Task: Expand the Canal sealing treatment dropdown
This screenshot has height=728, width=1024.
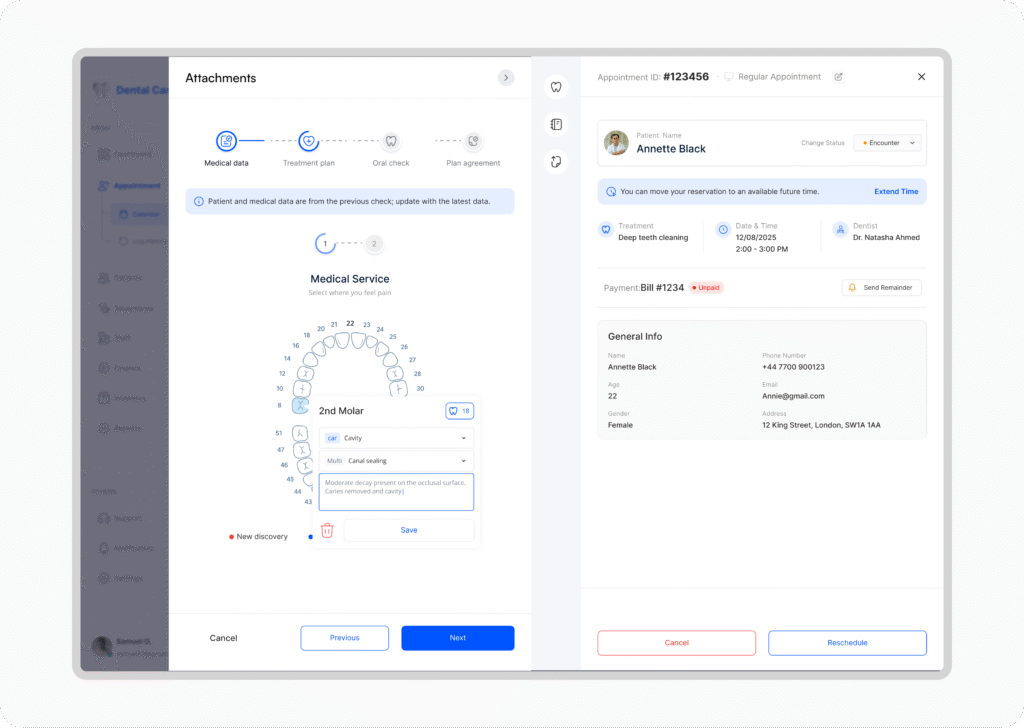Action: coord(397,461)
